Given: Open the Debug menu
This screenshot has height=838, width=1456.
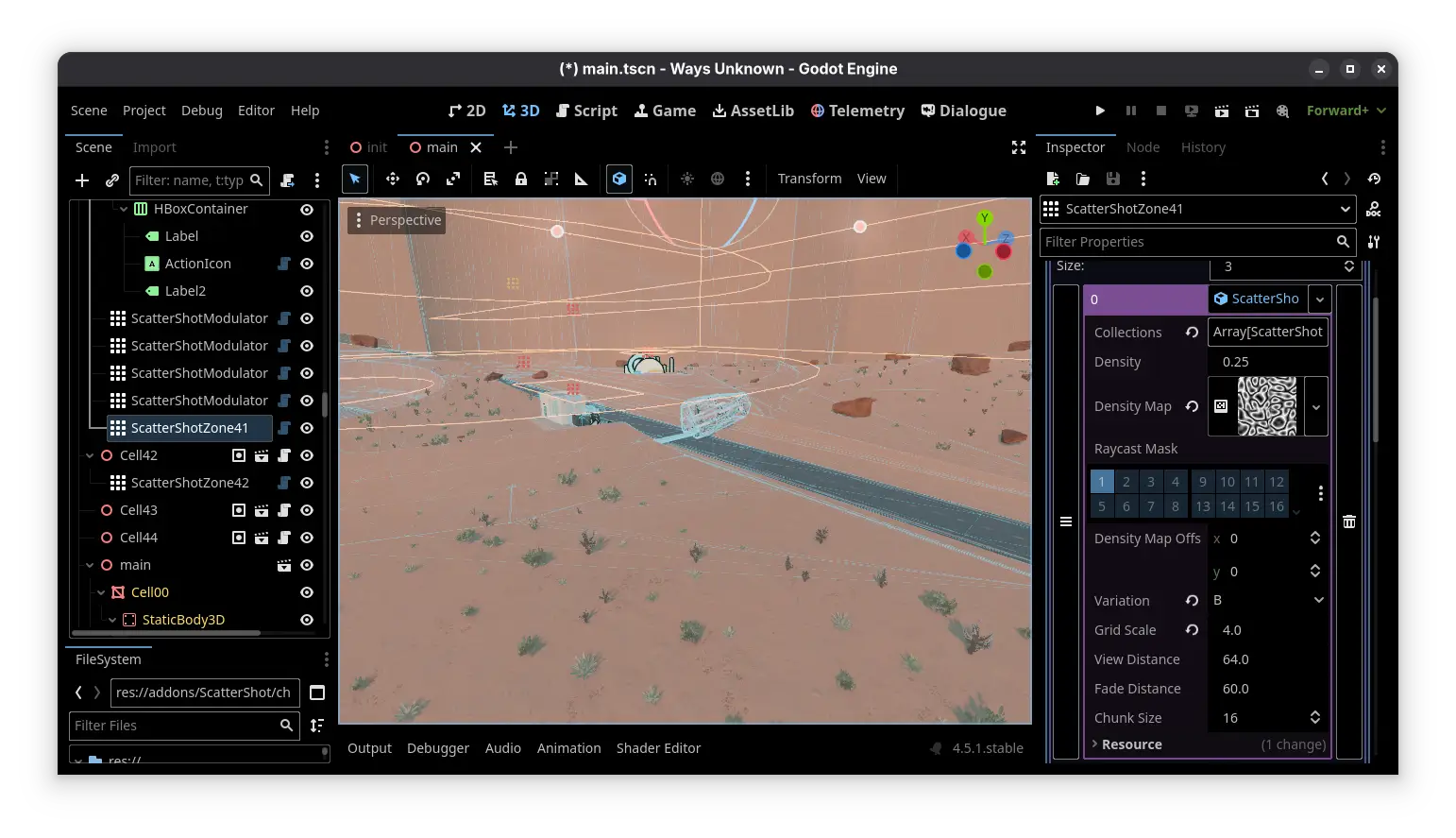Looking at the screenshot, I should [x=201, y=111].
